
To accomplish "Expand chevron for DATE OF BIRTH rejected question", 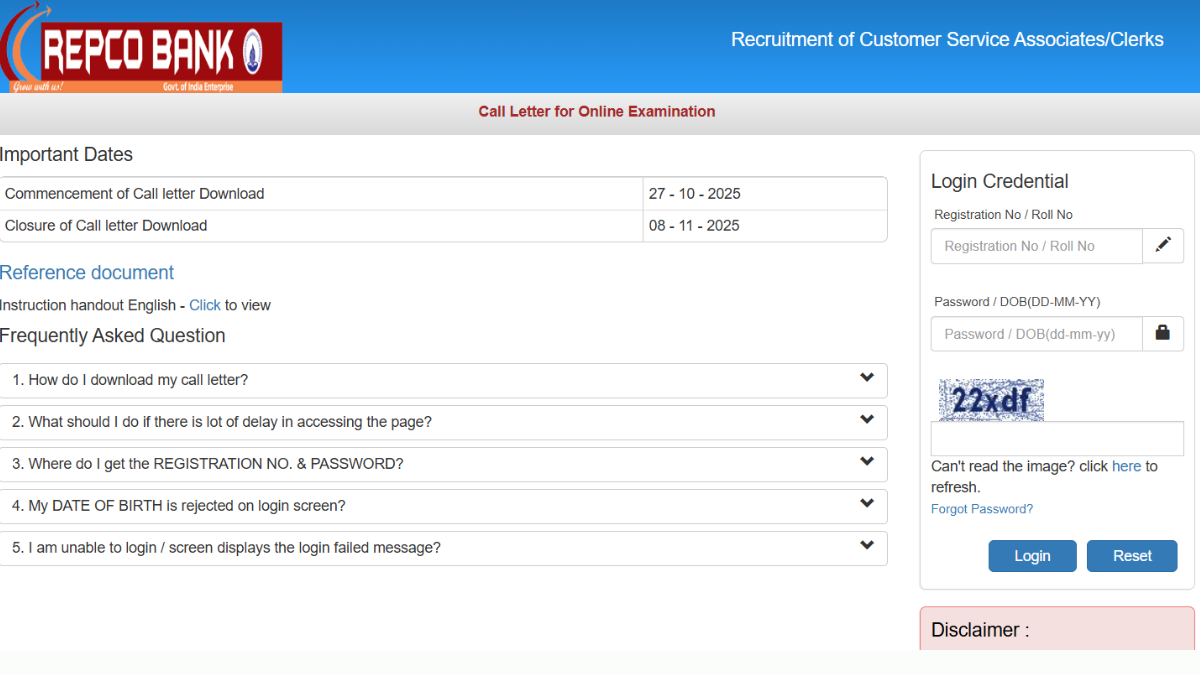I will pyautogui.click(x=866, y=504).
